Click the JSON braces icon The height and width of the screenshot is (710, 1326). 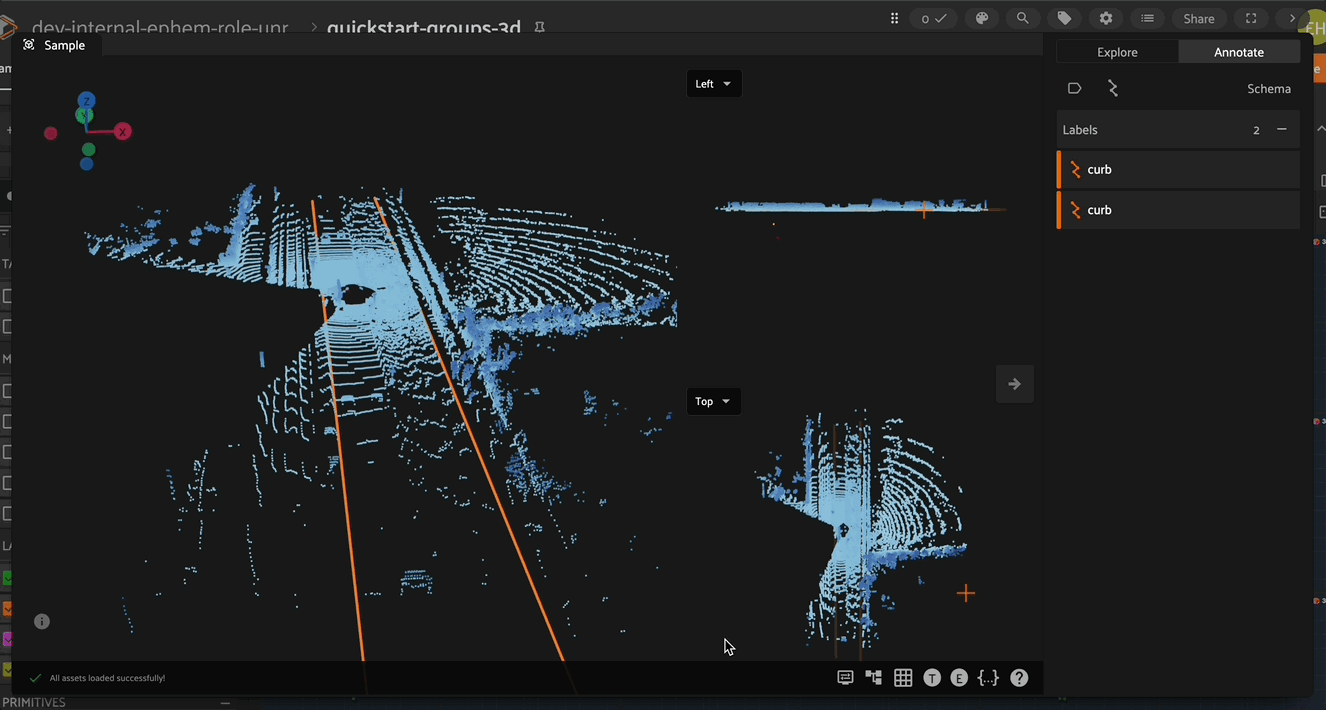coord(988,678)
